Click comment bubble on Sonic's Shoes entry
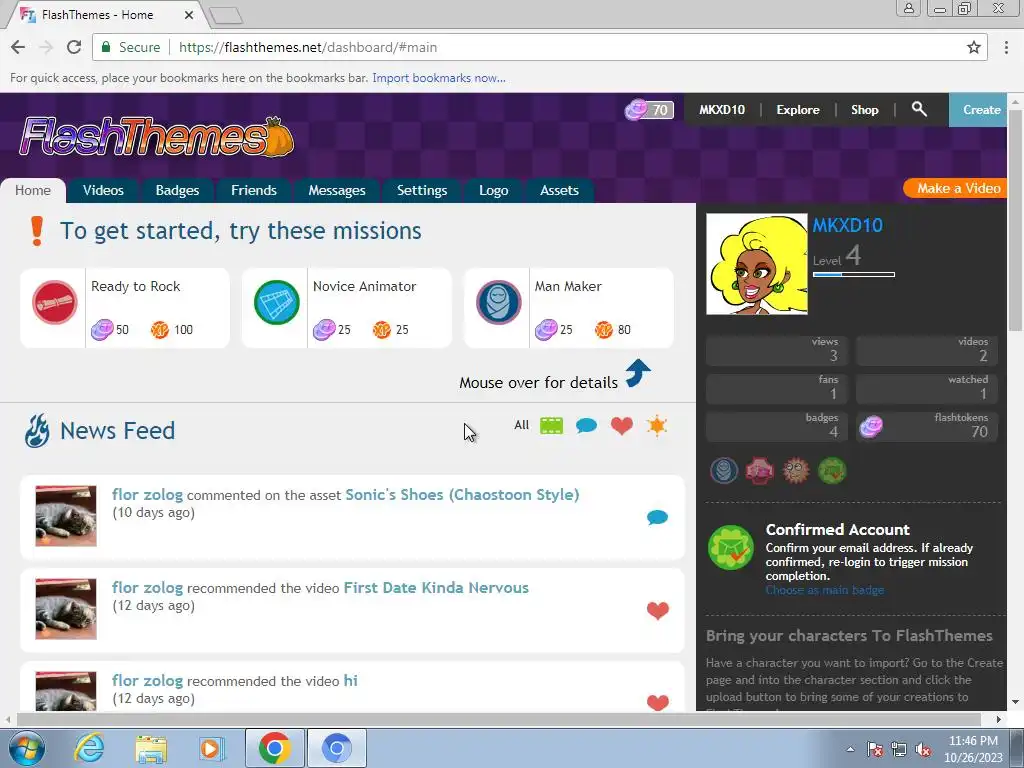The height and width of the screenshot is (768, 1024). point(658,518)
